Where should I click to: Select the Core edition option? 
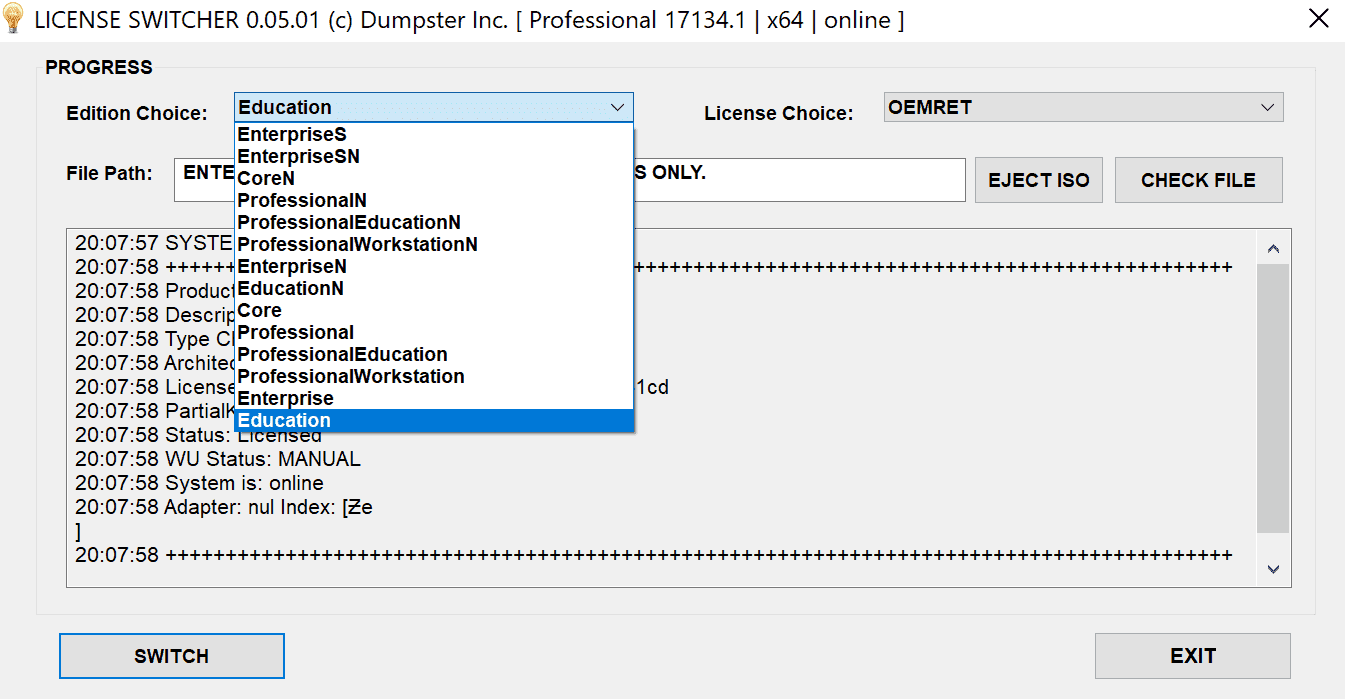point(259,310)
